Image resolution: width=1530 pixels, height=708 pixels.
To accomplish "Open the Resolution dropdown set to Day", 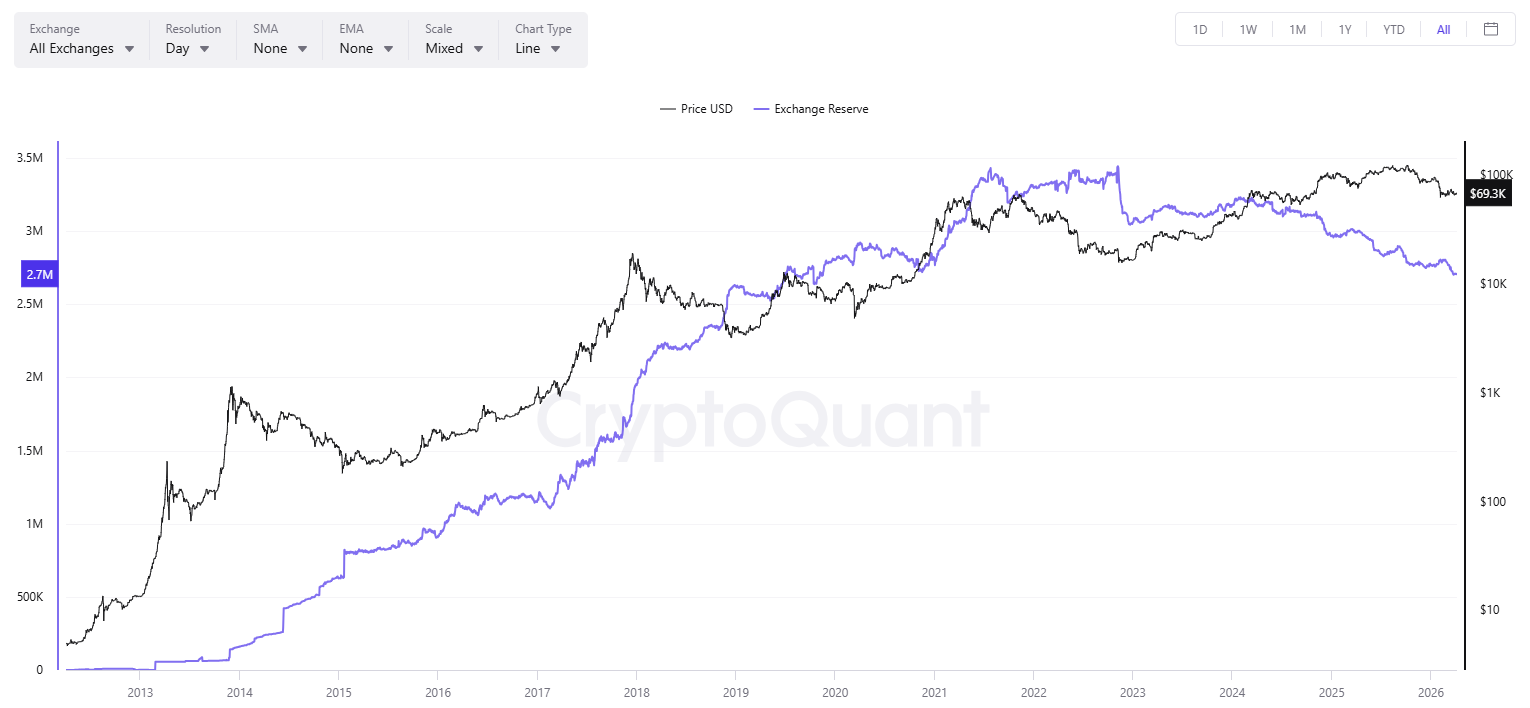I will (x=189, y=48).
